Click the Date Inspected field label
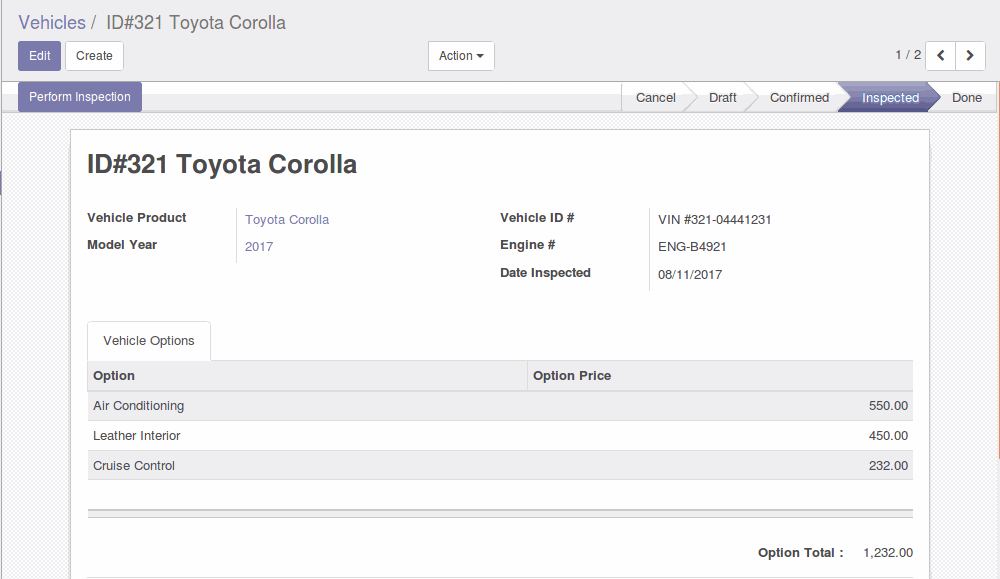The height and width of the screenshot is (579, 1000). [545, 272]
